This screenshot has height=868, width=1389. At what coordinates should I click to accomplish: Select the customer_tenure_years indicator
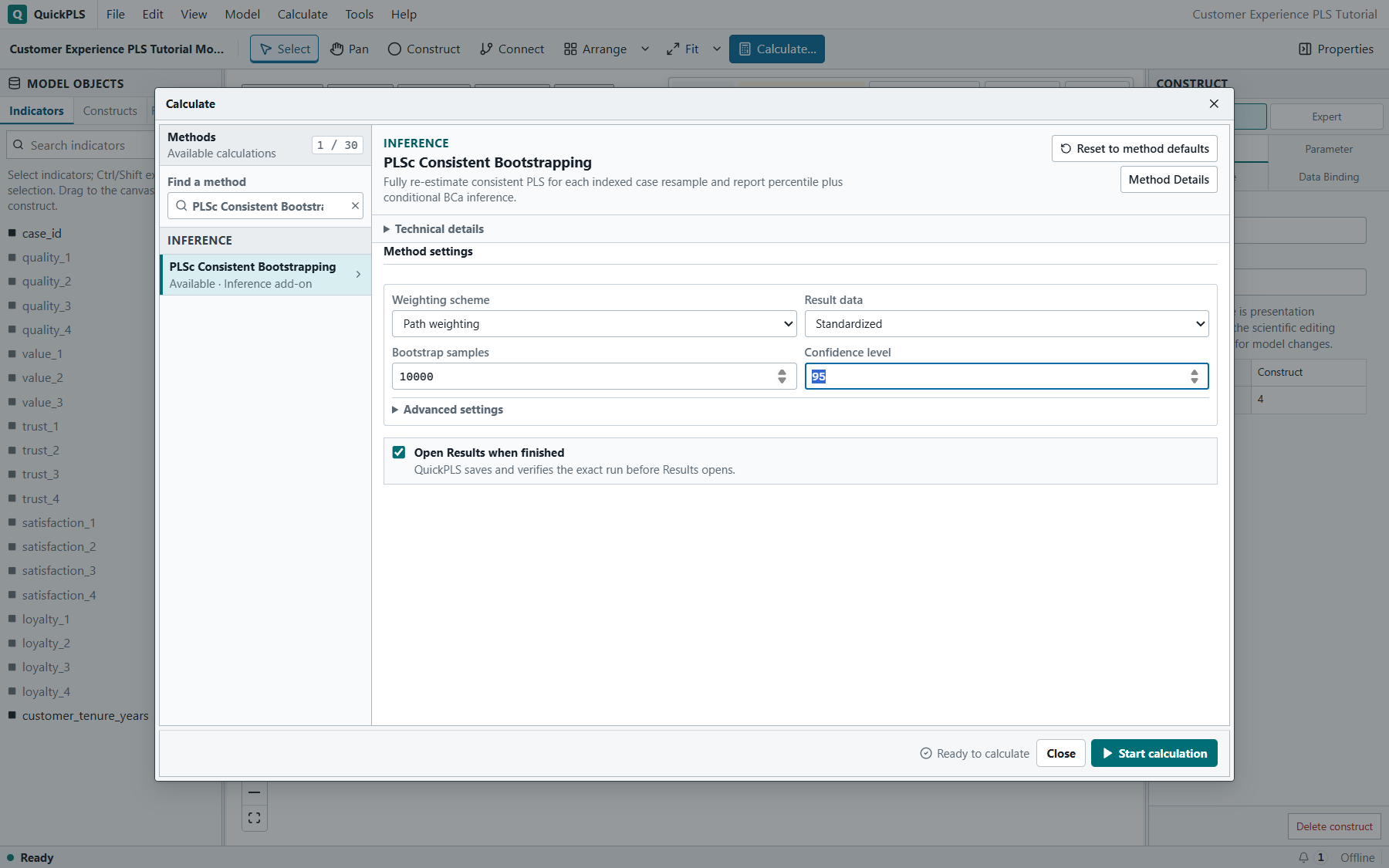85,715
